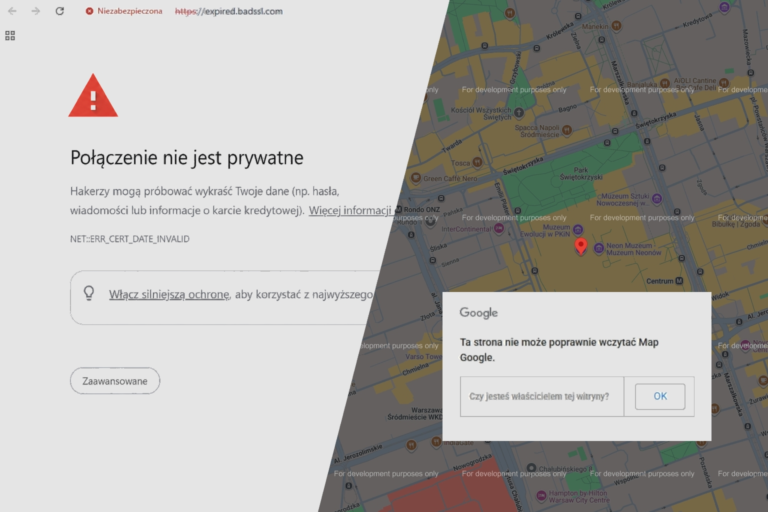Image resolution: width=768 pixels, height=512 pixels.
Task: Click the InterContinental hotel marker
Action: click(499, 228)
